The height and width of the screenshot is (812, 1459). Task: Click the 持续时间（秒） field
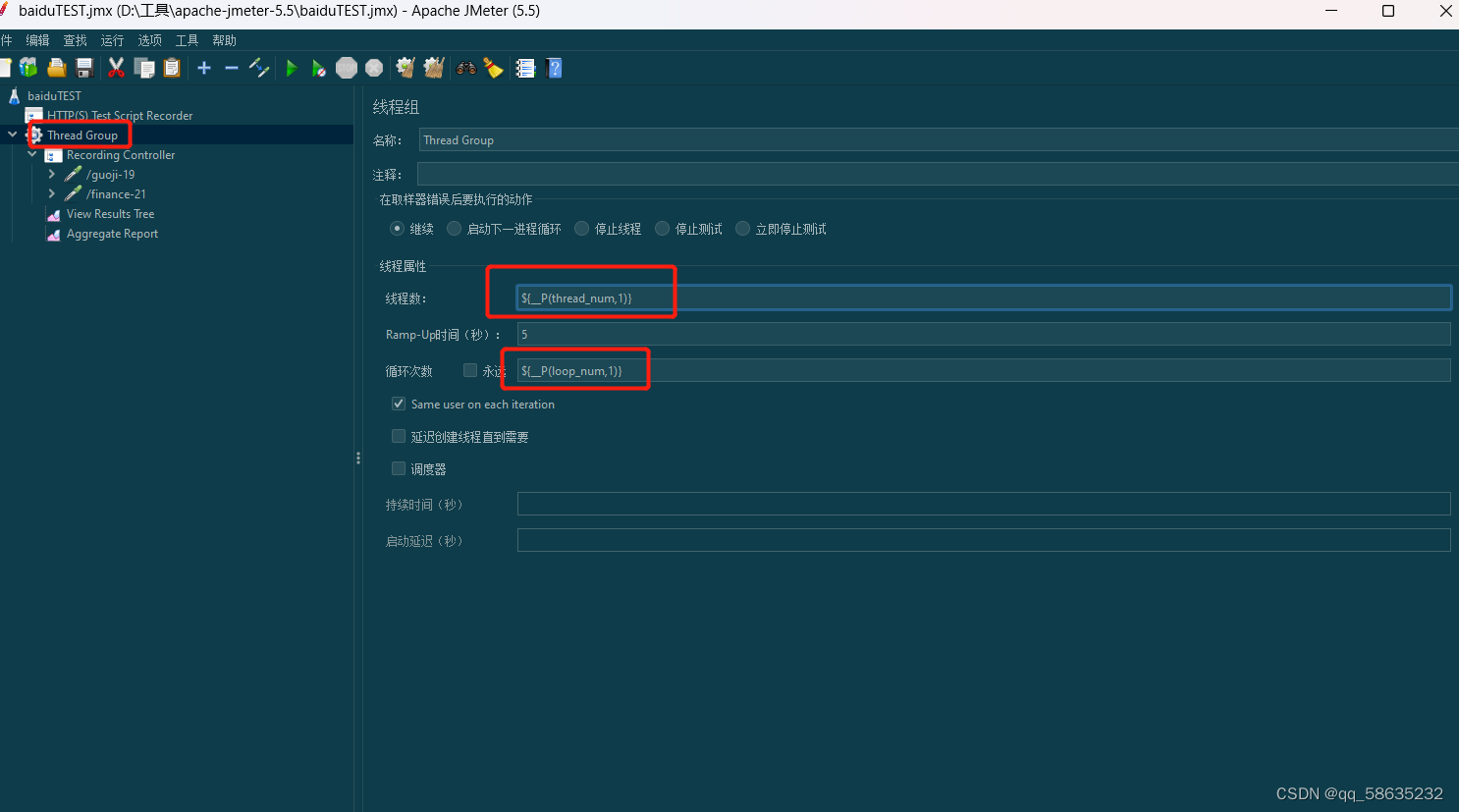984,504
